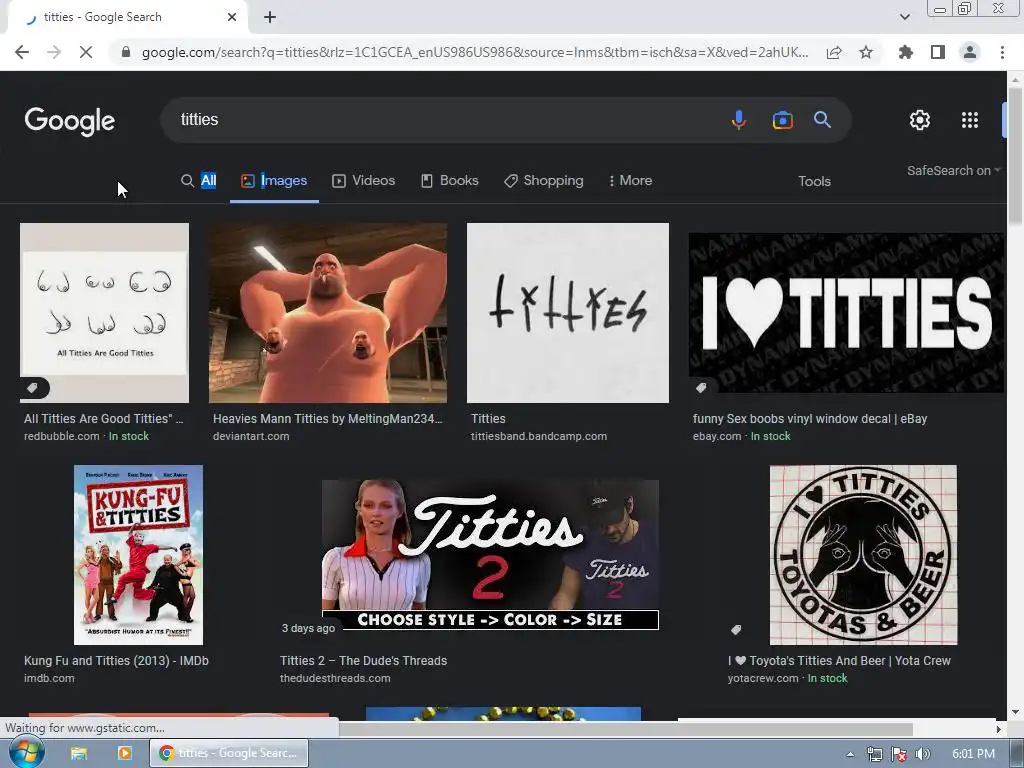Image resolution: width=1024 pixels, height=768 pixels.
Task: Toggle the browser side panel icon
Action: click(938, 52)
